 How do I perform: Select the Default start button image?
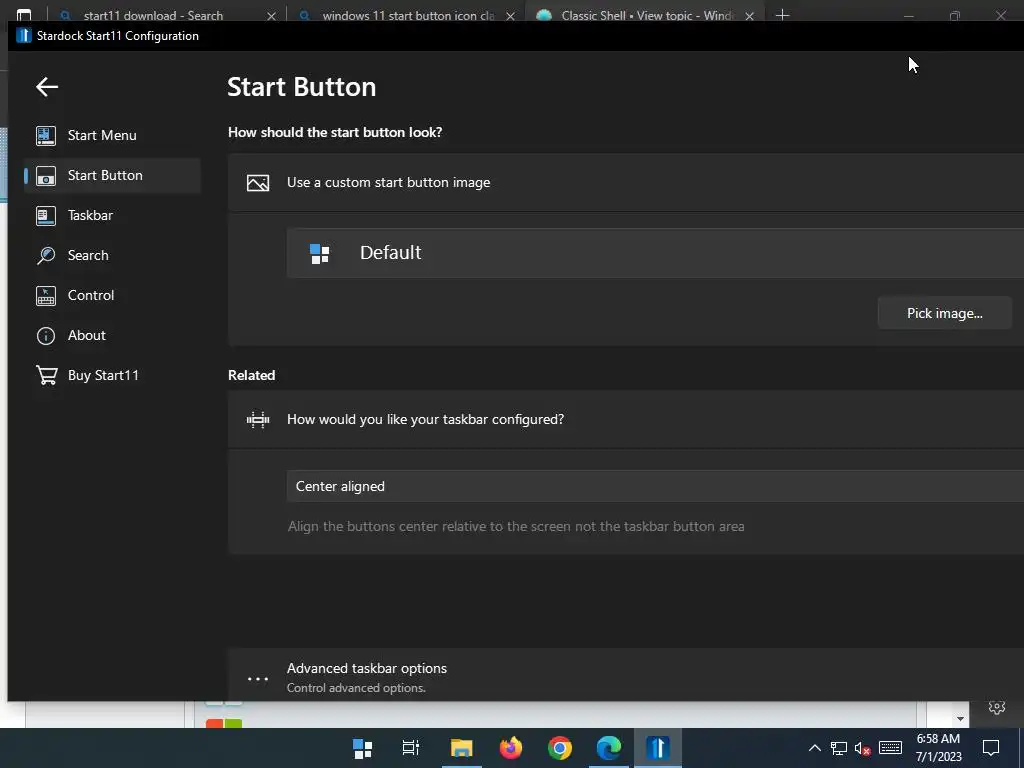point(655,253)
